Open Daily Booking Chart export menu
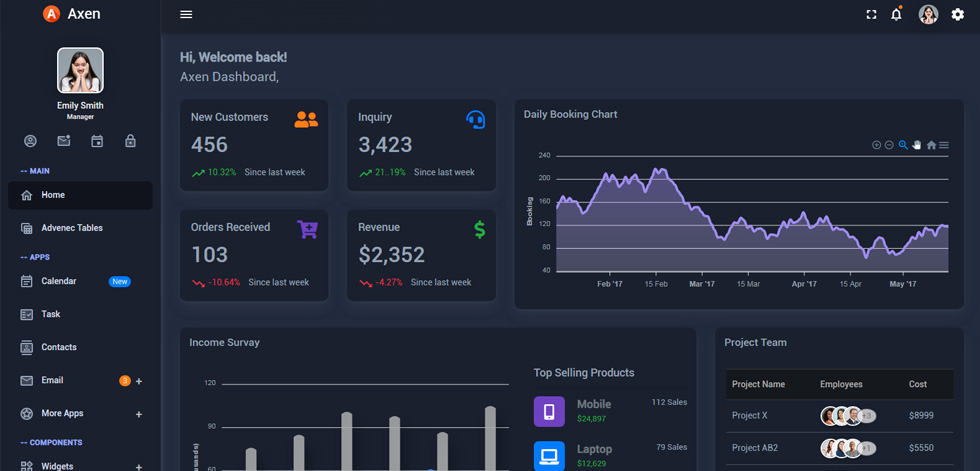 coord(944,145)
